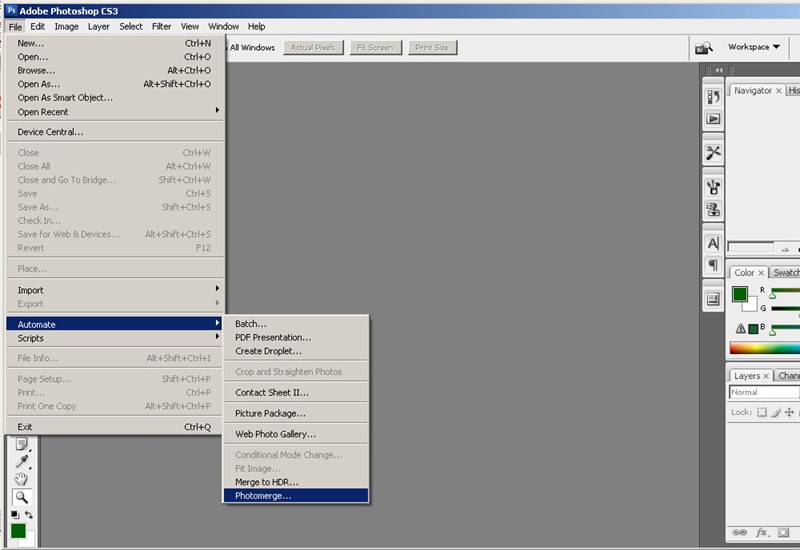
Task: Click the add layer mask icon
Action: 783,532
